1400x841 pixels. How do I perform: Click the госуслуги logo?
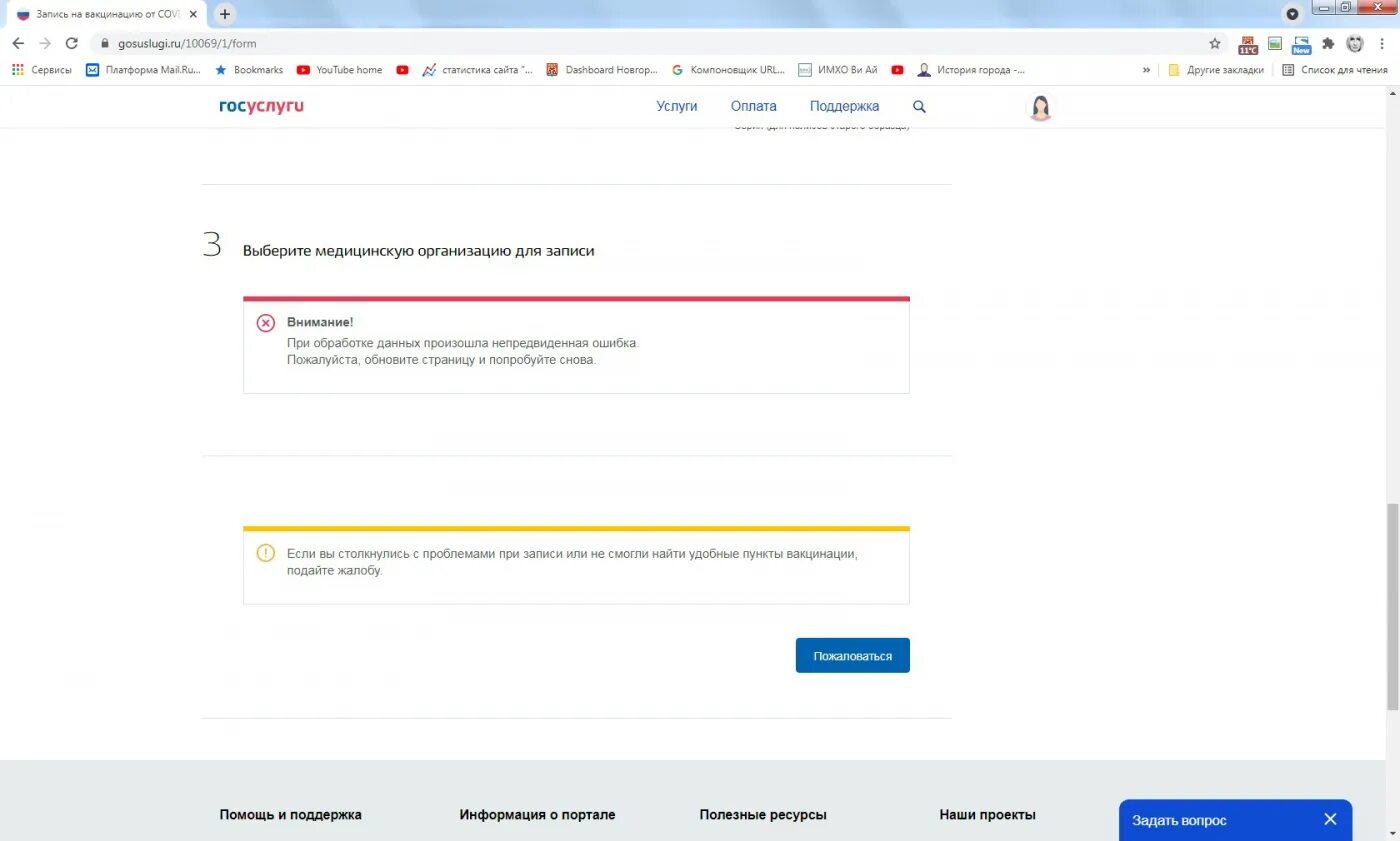[262, 106]
